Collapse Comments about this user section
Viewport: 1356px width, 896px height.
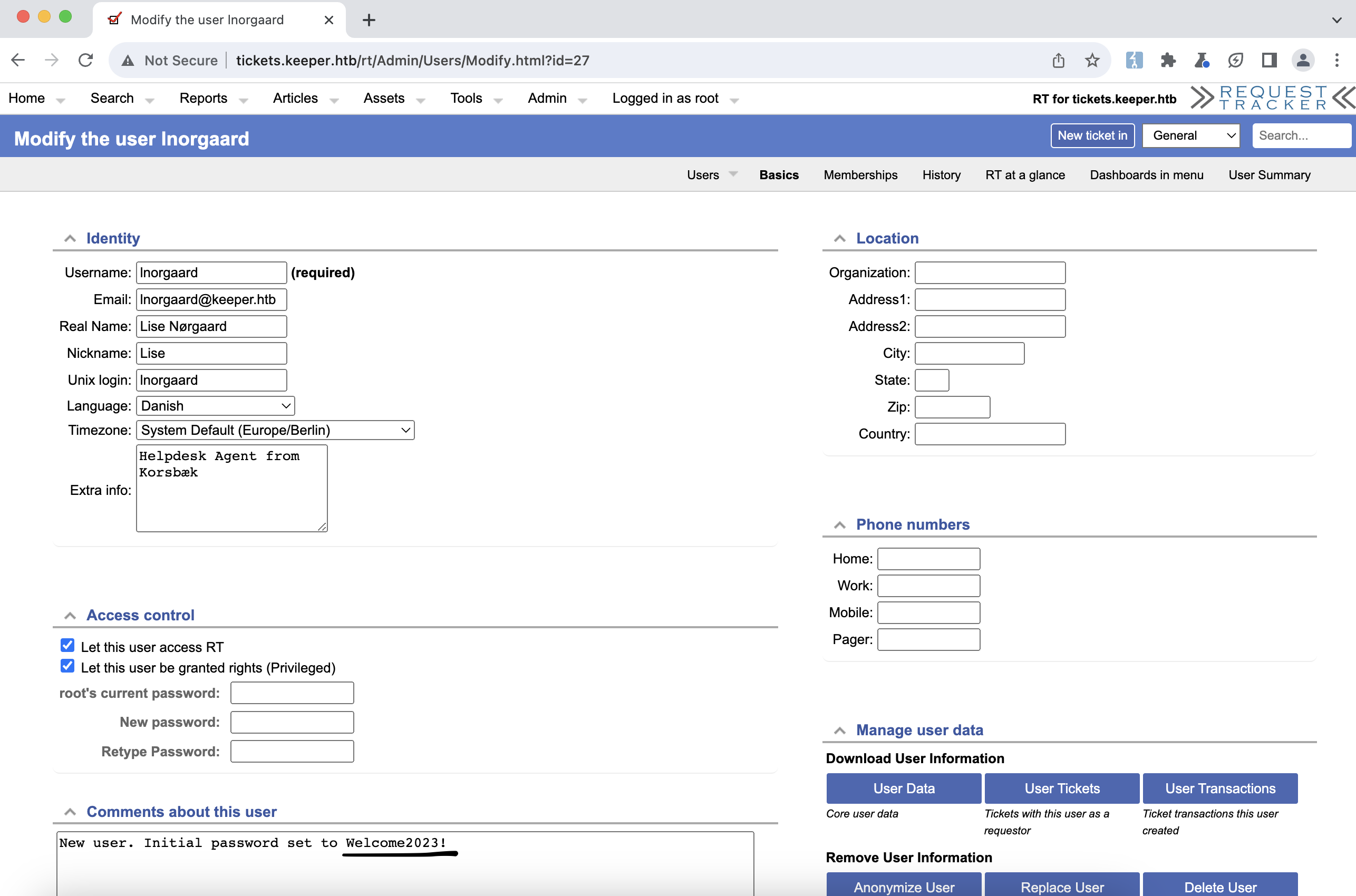70,812
